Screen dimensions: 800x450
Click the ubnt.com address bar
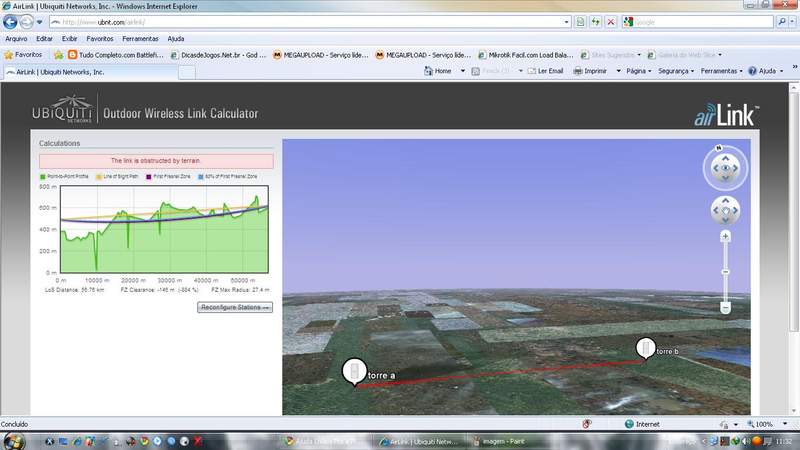pos(306,22)
